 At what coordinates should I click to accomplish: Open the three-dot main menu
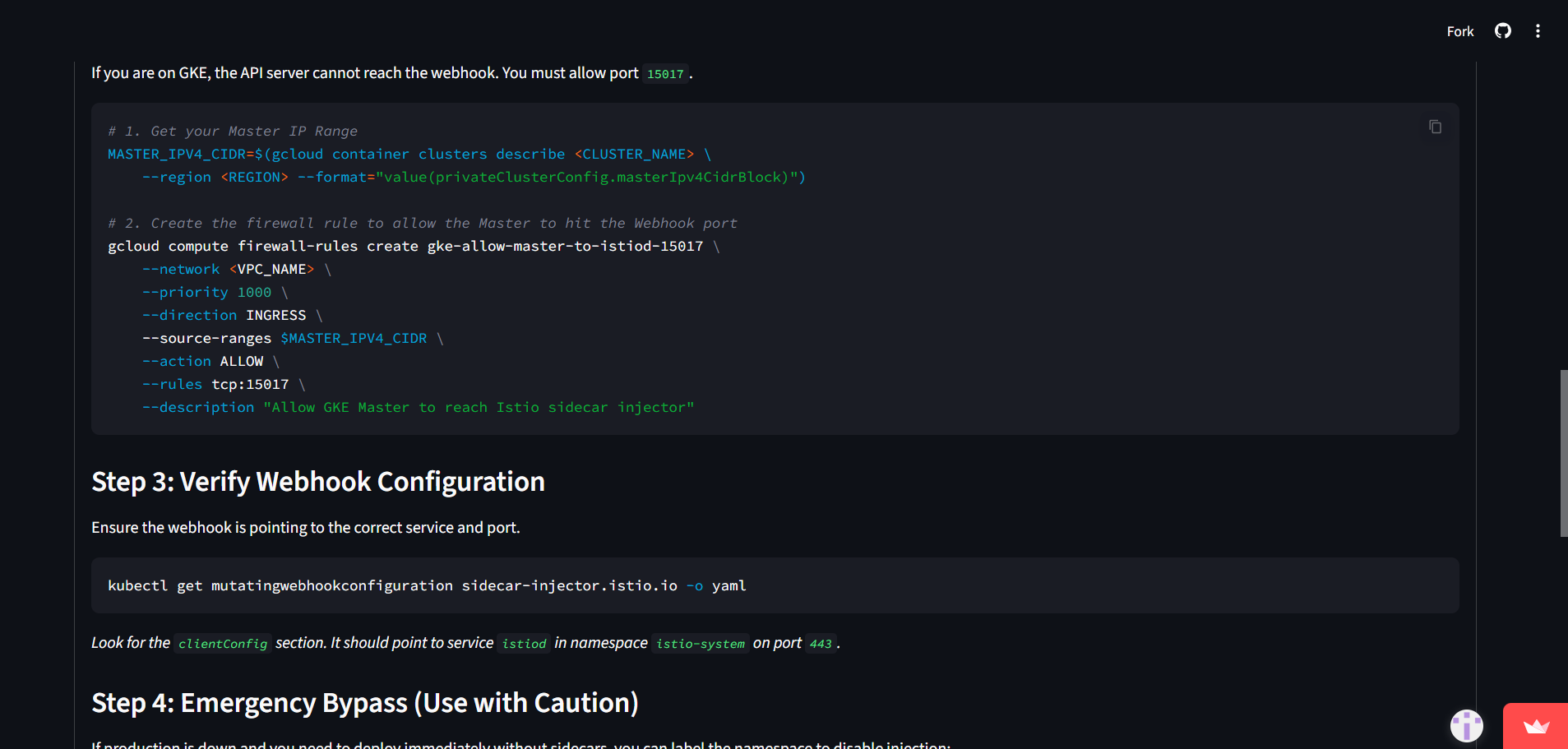click(1538, 31)
